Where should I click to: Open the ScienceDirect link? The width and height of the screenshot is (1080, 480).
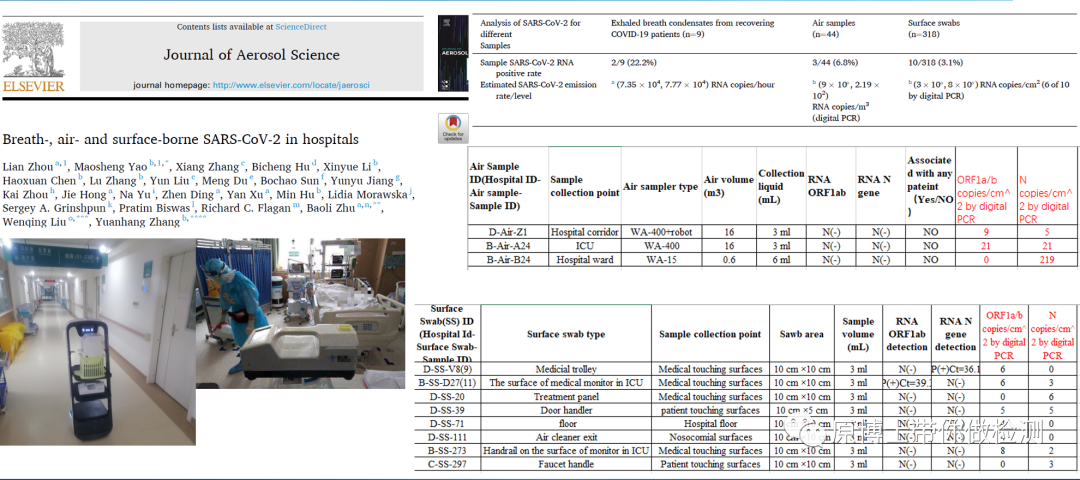click(301, 27)
